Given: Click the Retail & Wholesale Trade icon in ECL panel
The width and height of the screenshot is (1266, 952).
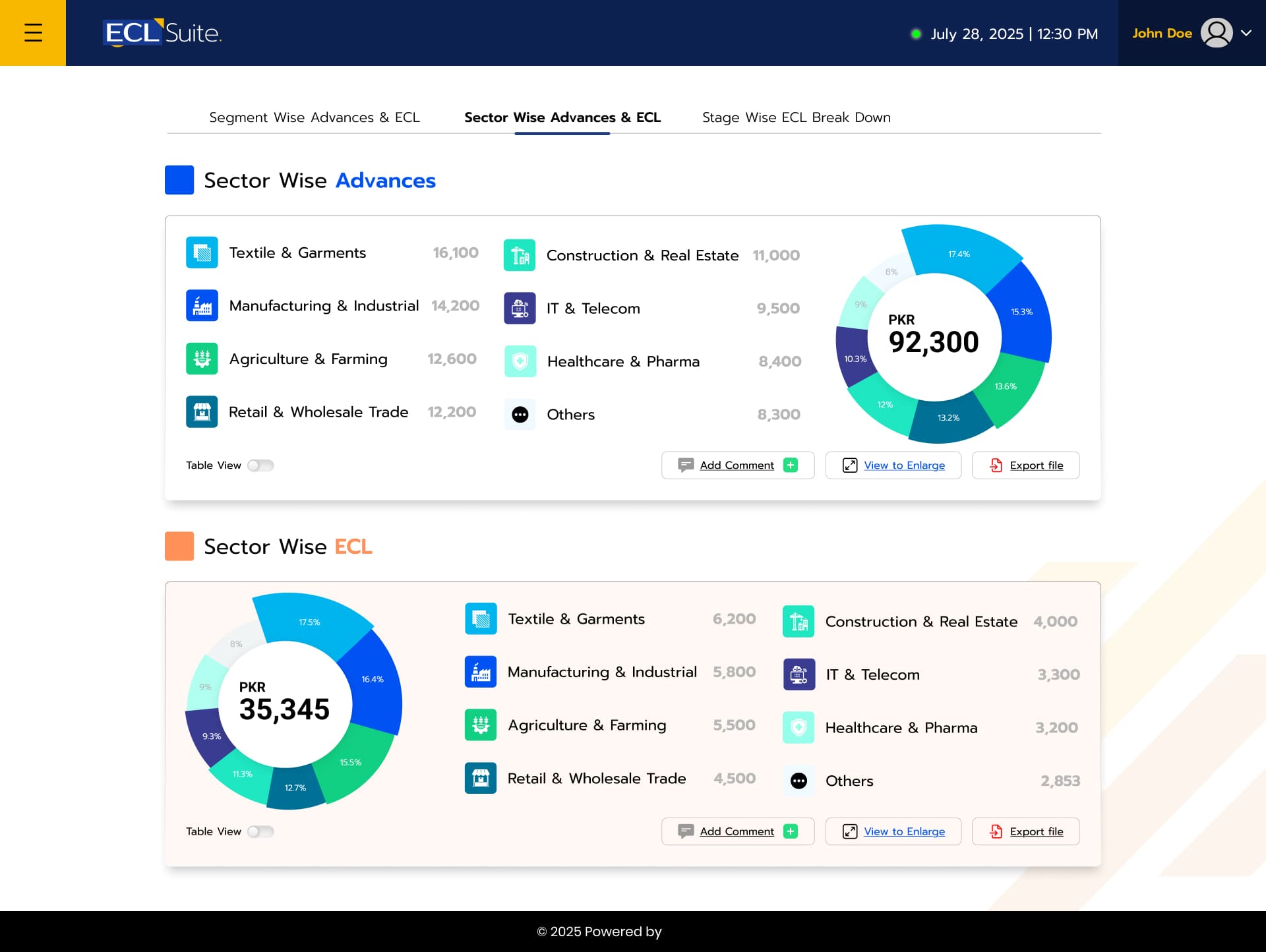Looking at the screenshot, I should tap(481, 778).
